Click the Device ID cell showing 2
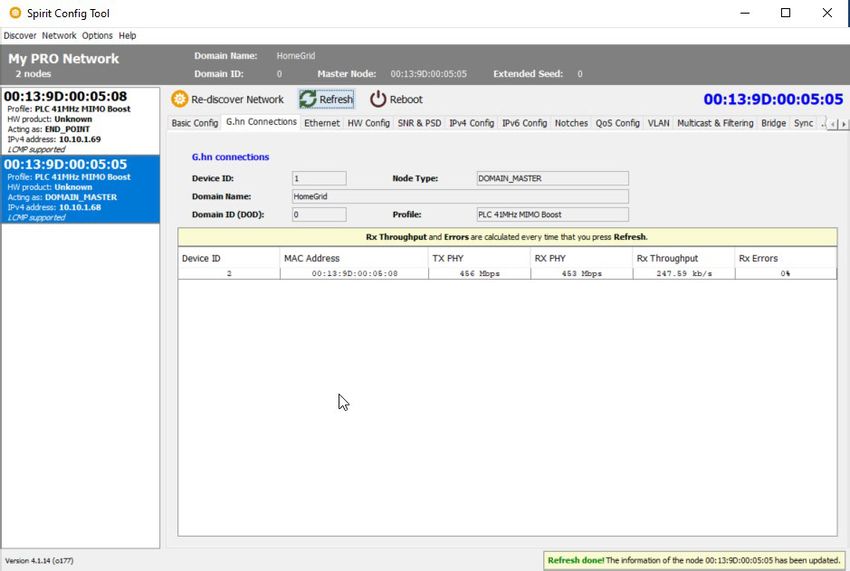This screenshot has height=571, width=850. pyautogui.click(x=229, y=274)
